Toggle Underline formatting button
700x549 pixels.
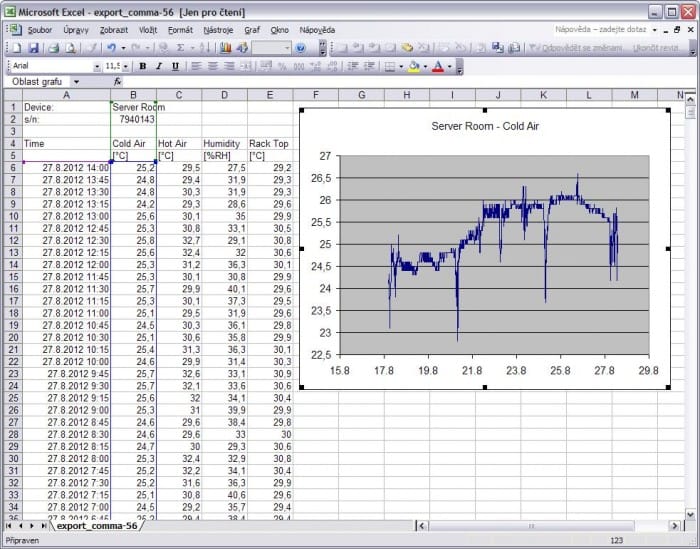point(176,66)
